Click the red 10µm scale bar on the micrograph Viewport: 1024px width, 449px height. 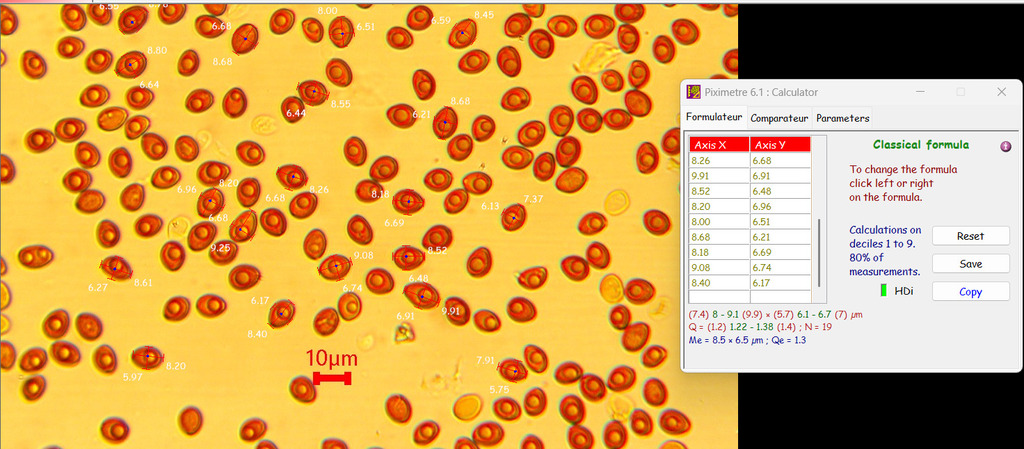(x=332, y=378)
